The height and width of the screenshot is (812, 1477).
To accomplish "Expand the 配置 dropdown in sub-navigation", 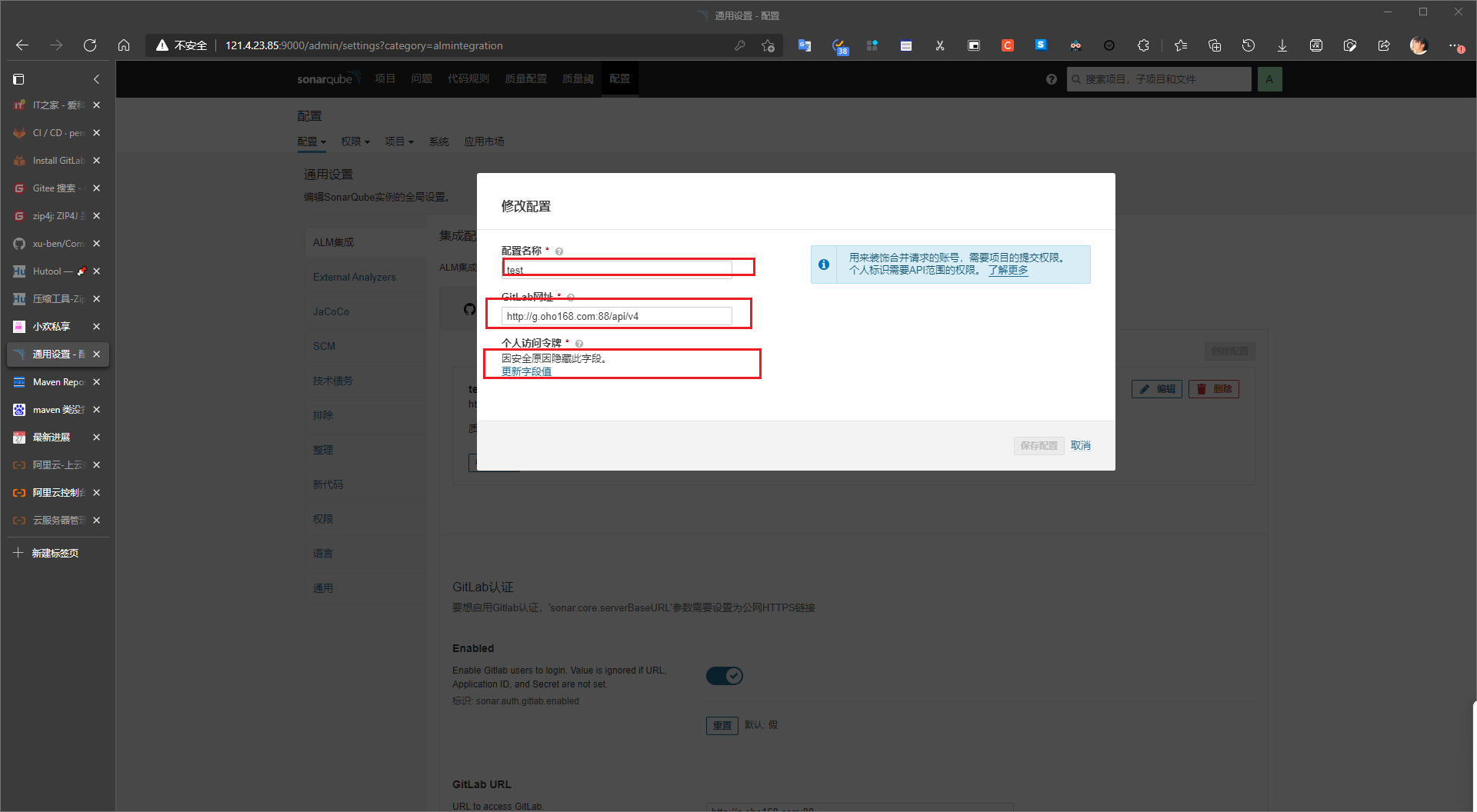I will (312, 141).
